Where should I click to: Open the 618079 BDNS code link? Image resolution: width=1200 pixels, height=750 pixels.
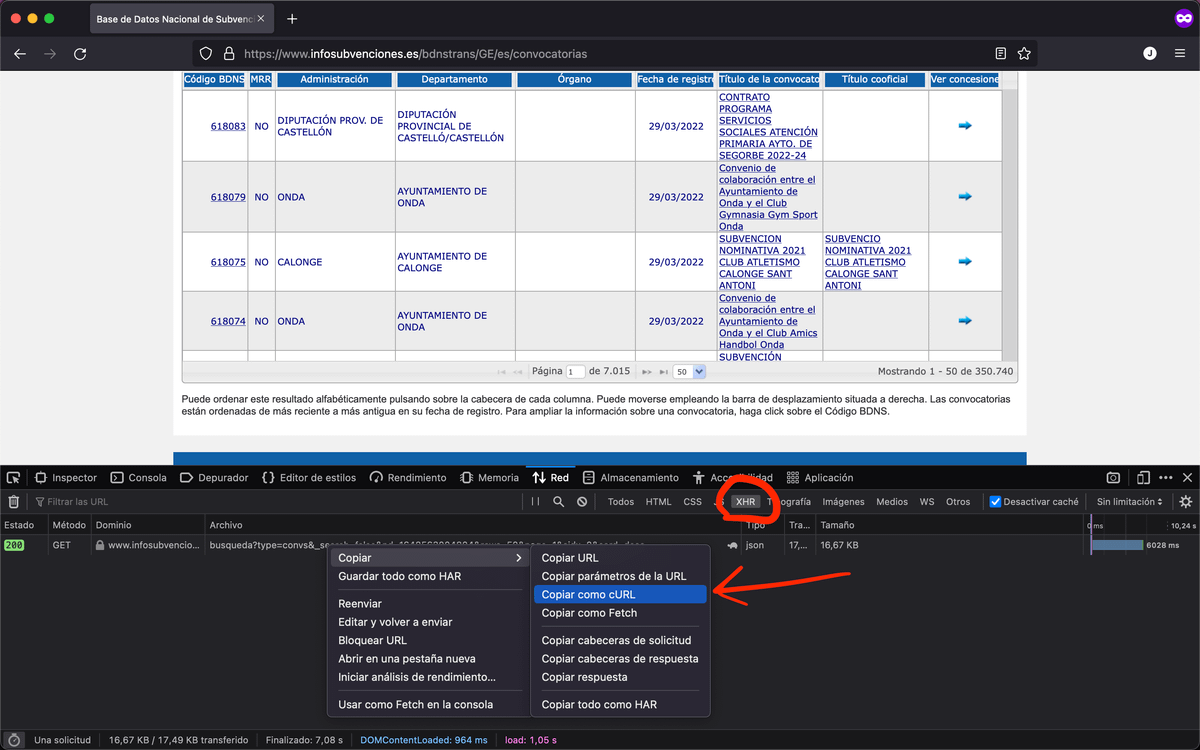coord(228,197)
